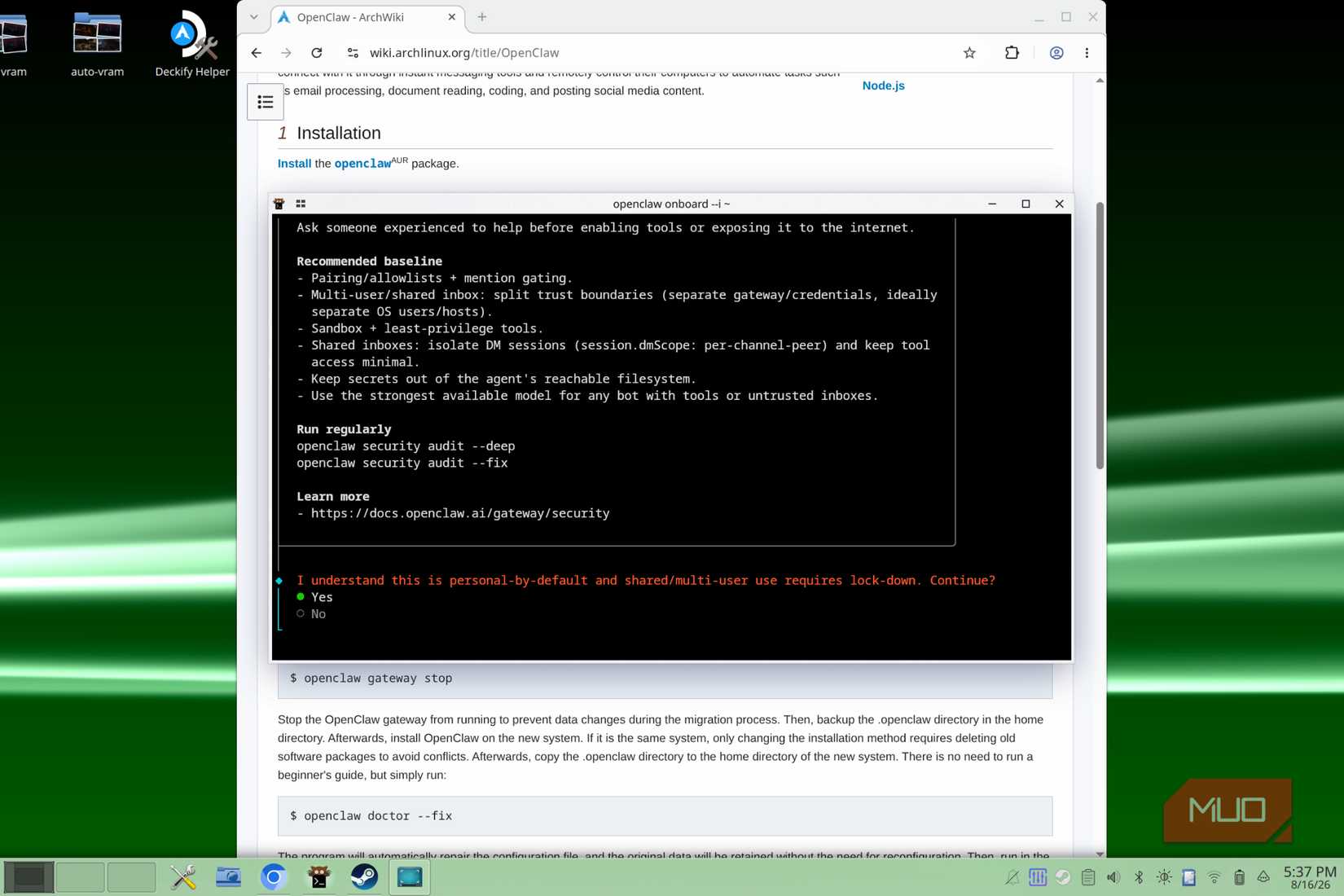This screenshot has width=1344, height=896.
Task: Maximize the openclaw onboard terminal window
Action: point(1026,204)
